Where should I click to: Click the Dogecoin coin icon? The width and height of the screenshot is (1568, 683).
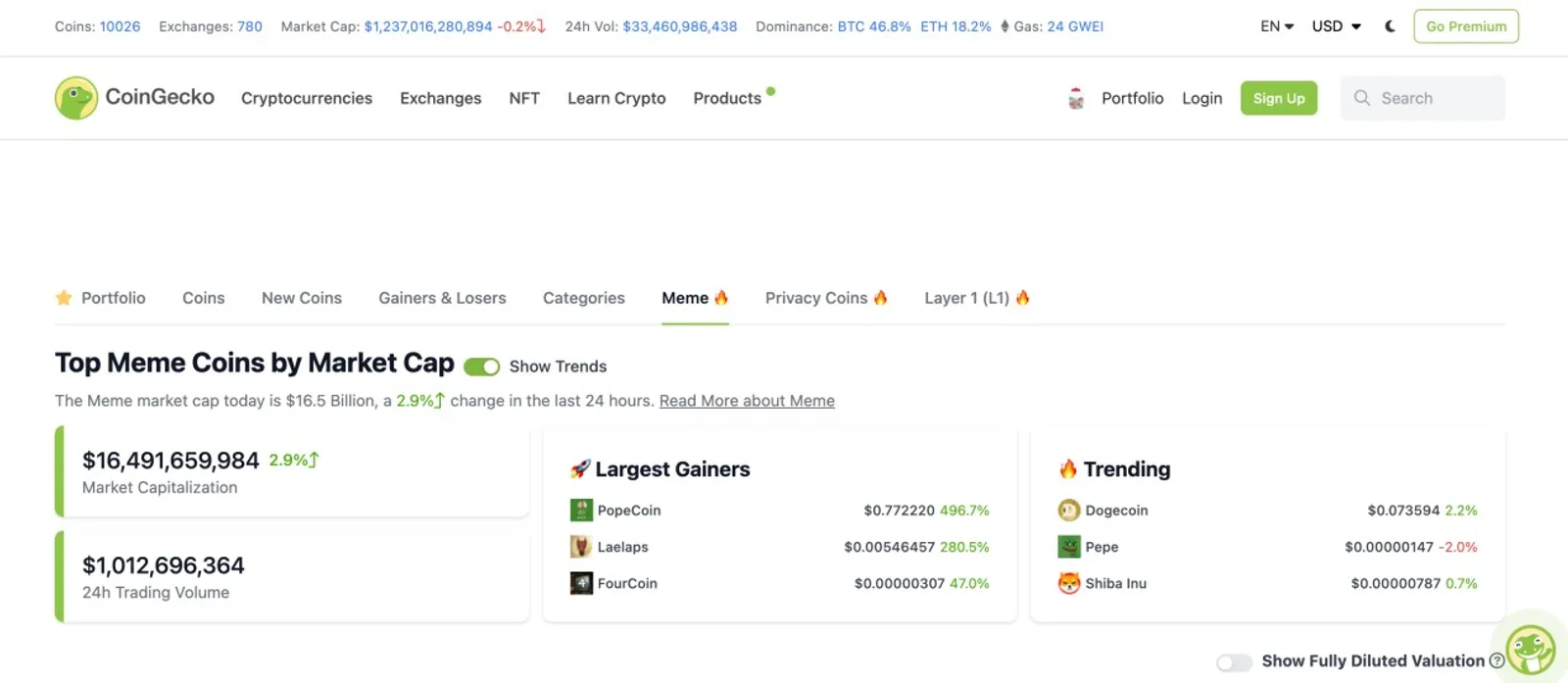click(x=1069, y=511)
